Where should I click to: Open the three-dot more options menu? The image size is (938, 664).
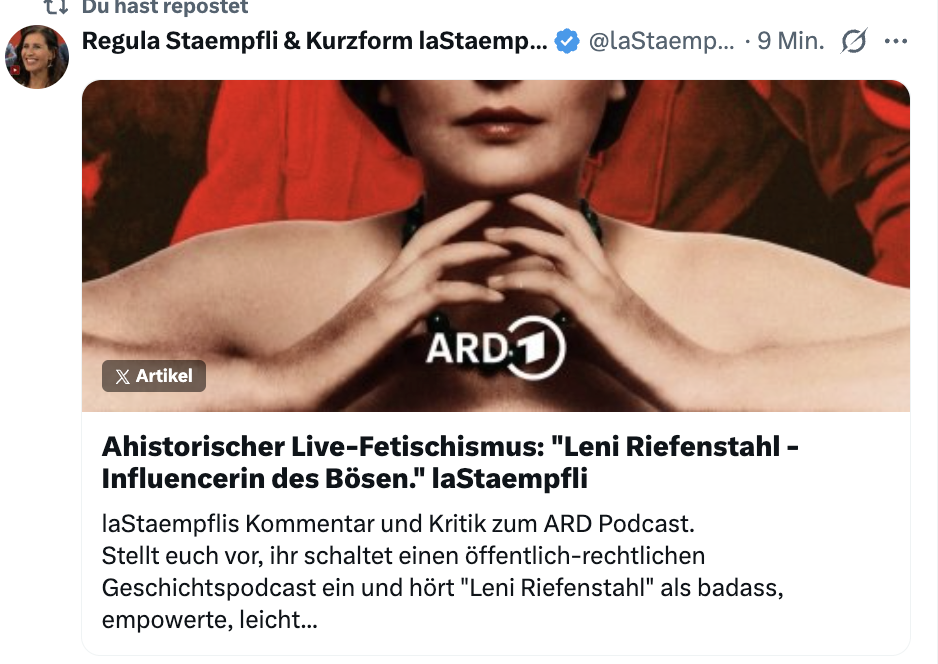pyautogui.click(x=896, y=41)
